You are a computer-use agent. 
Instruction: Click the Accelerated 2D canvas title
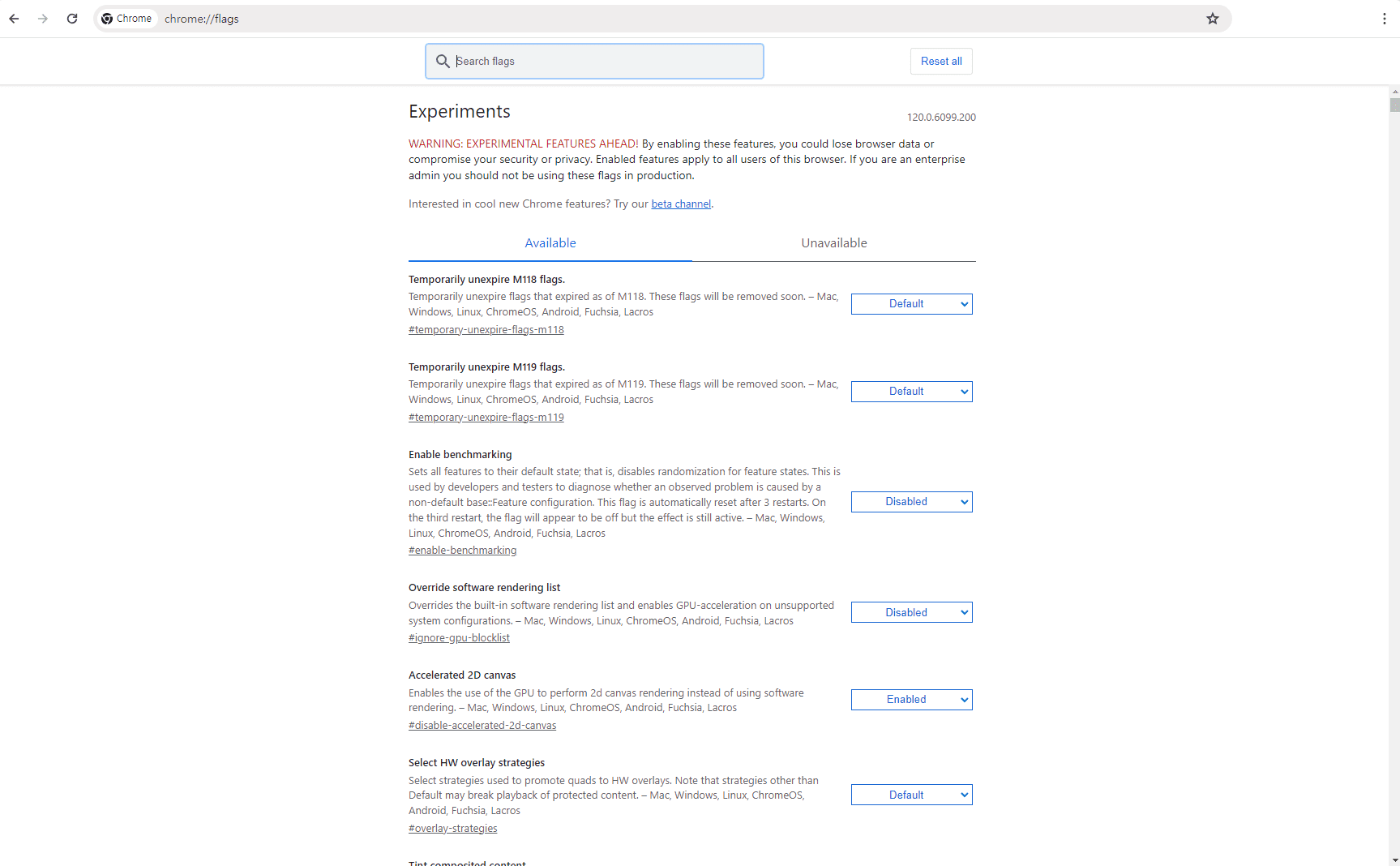tap(462, 675)
